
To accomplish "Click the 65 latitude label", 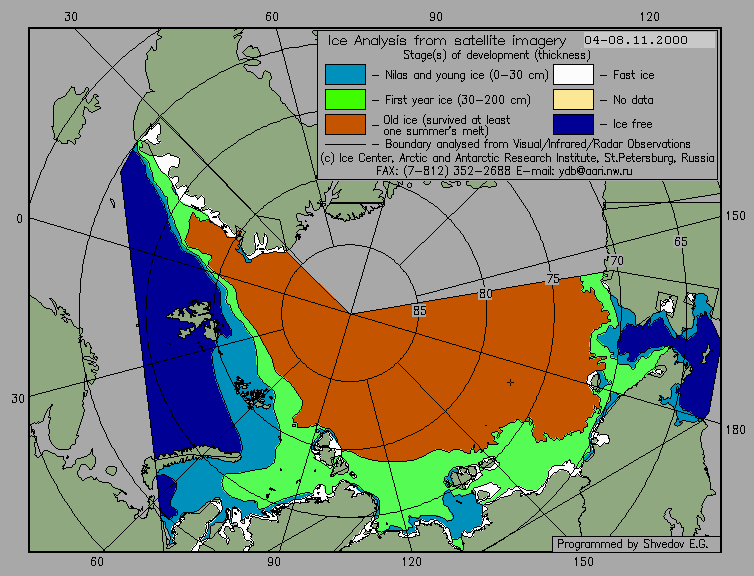I will click(680, 242).
